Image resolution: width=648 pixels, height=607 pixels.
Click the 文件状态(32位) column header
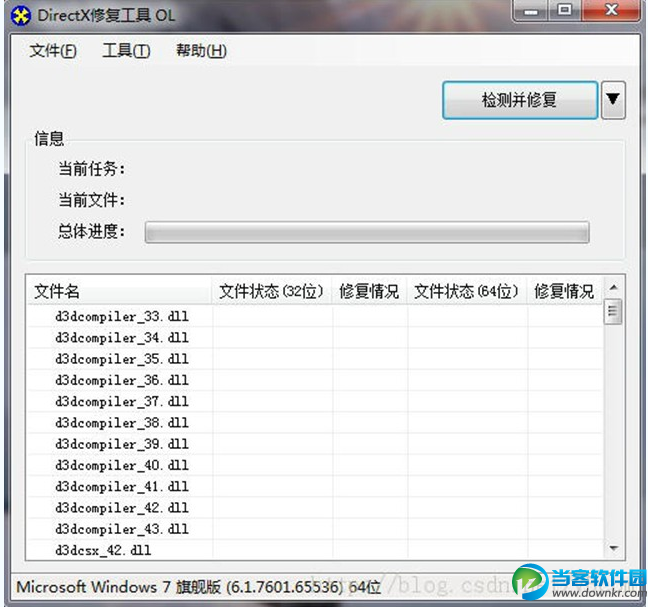(272, 291)
